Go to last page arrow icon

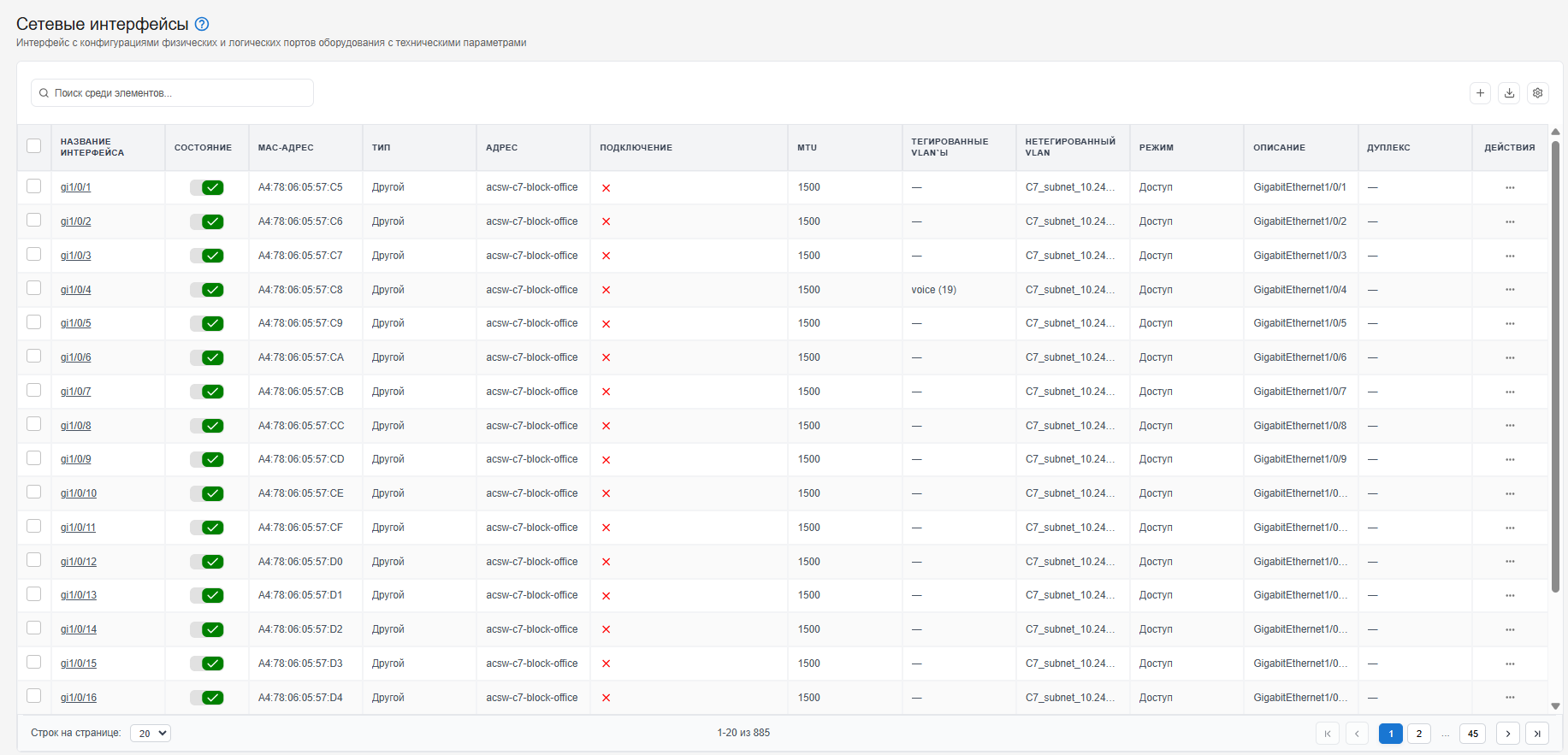pos(1537,734)
